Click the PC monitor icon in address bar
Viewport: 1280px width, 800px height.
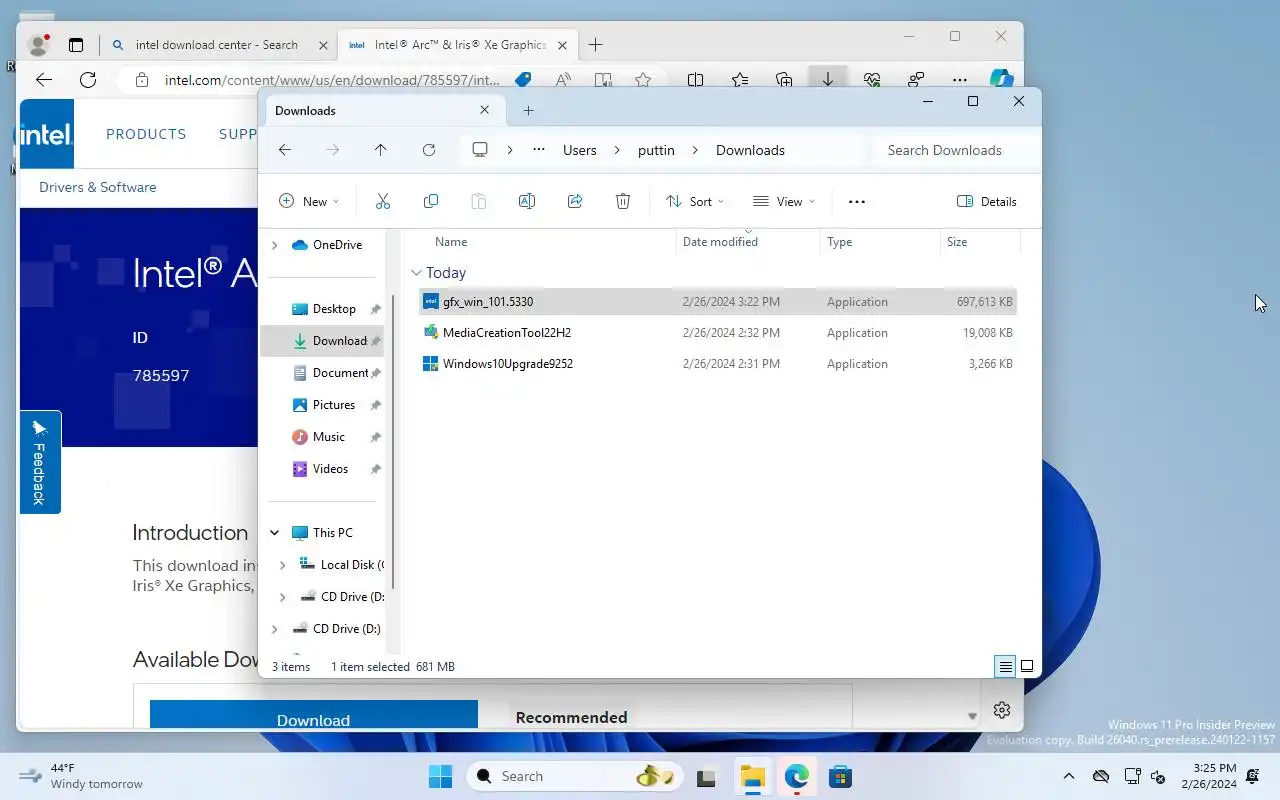coord(480,150)
